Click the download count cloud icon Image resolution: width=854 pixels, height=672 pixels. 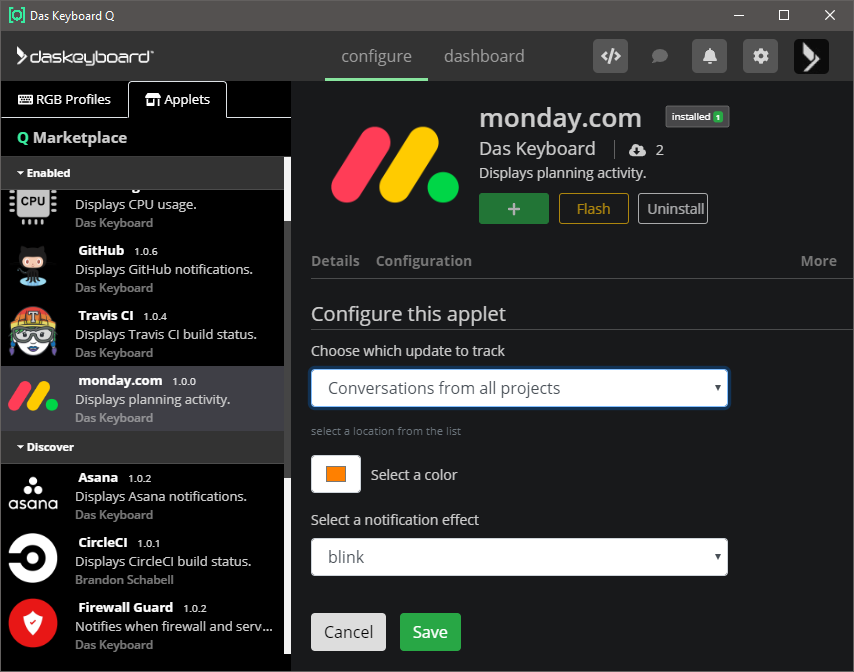(637, 150)
